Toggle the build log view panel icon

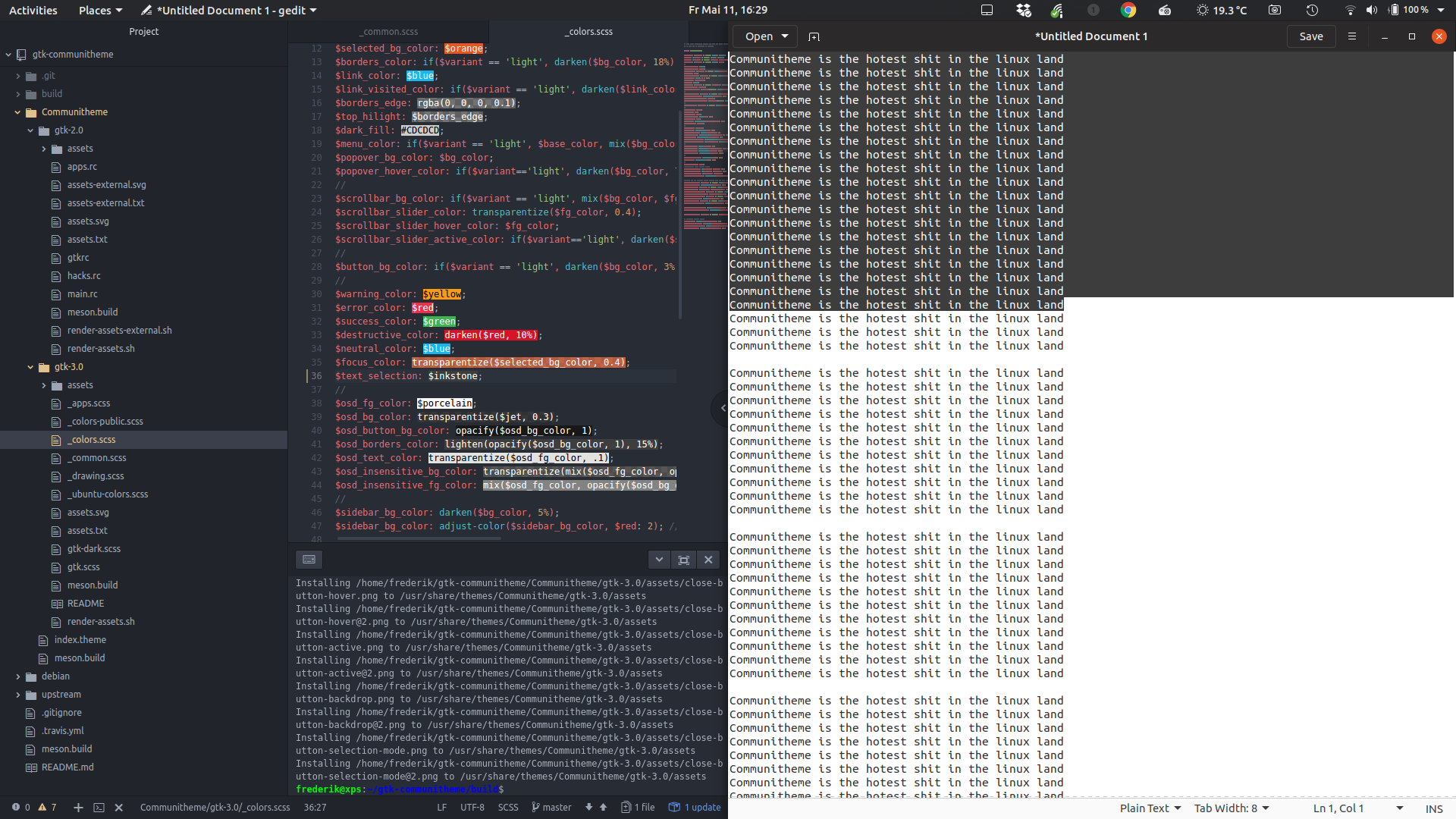309,559
